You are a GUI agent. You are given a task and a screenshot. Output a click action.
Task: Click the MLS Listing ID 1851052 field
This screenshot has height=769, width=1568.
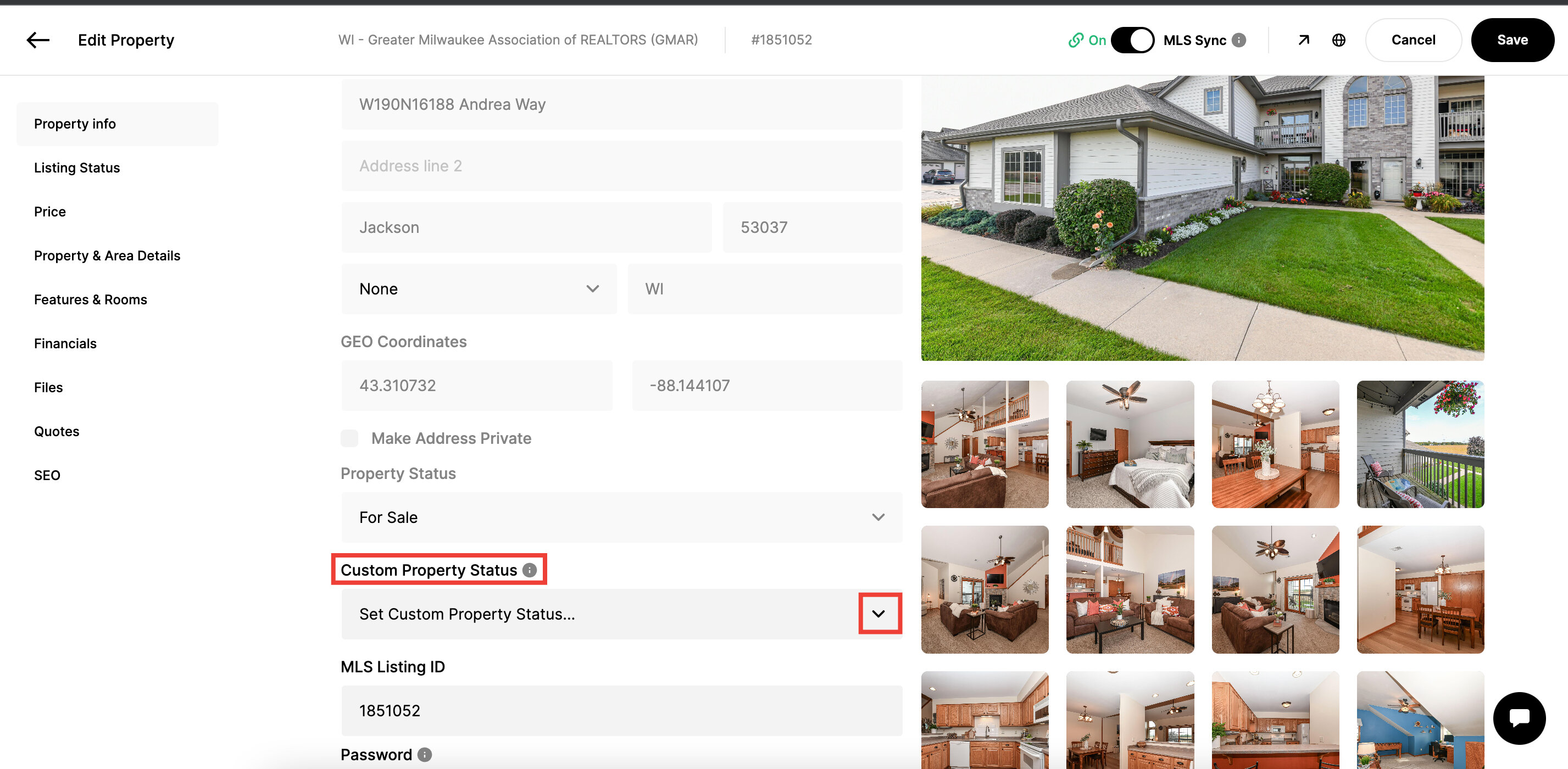click(621, 711)
